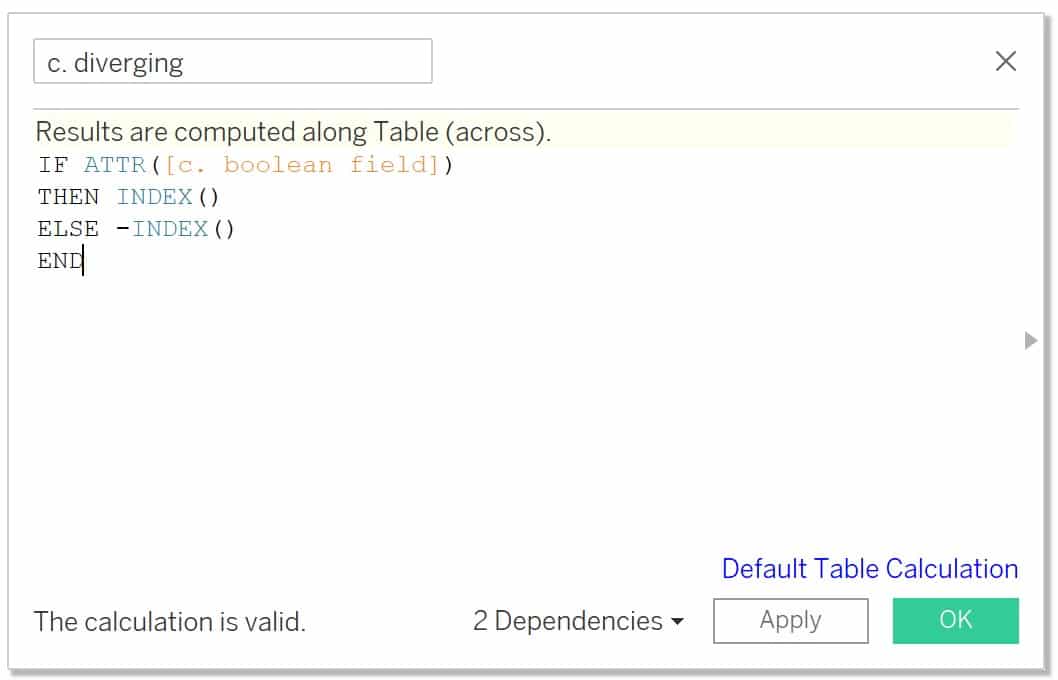Click the END keyword
The image size is (1058, 680).
[x=60, y=260]
